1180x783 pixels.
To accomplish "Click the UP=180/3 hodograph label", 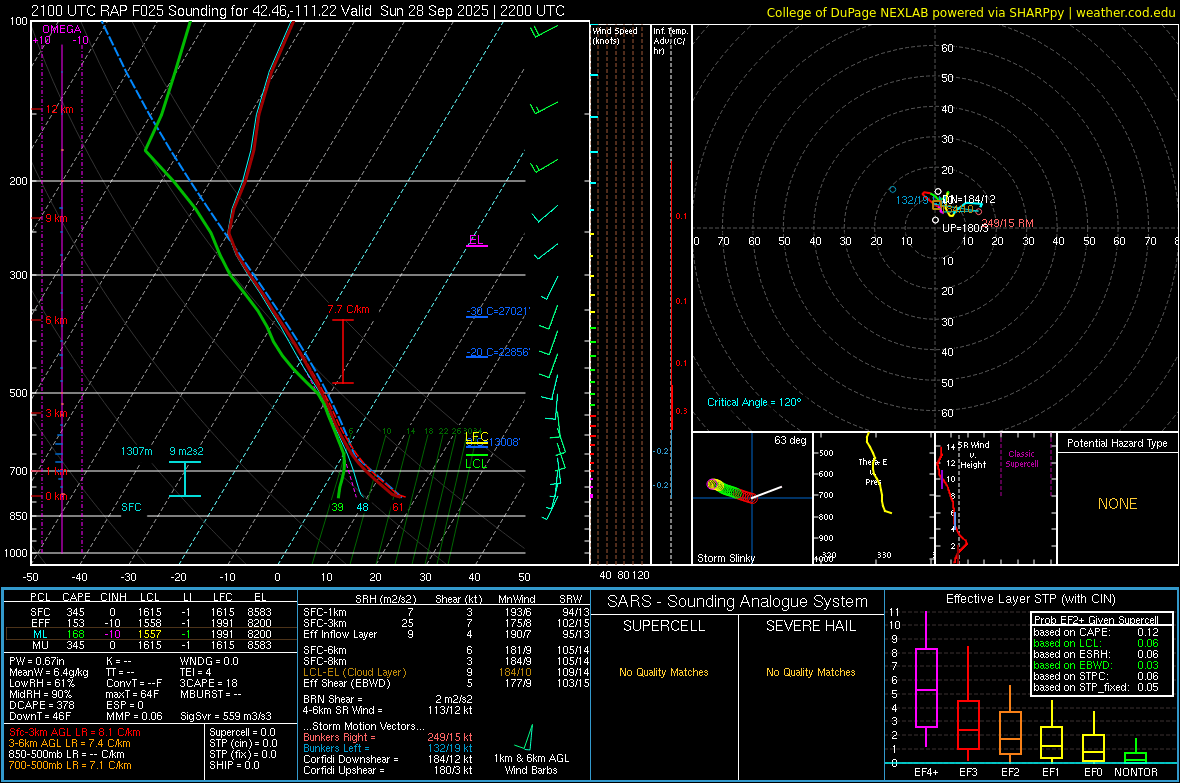I will point(966,228).
